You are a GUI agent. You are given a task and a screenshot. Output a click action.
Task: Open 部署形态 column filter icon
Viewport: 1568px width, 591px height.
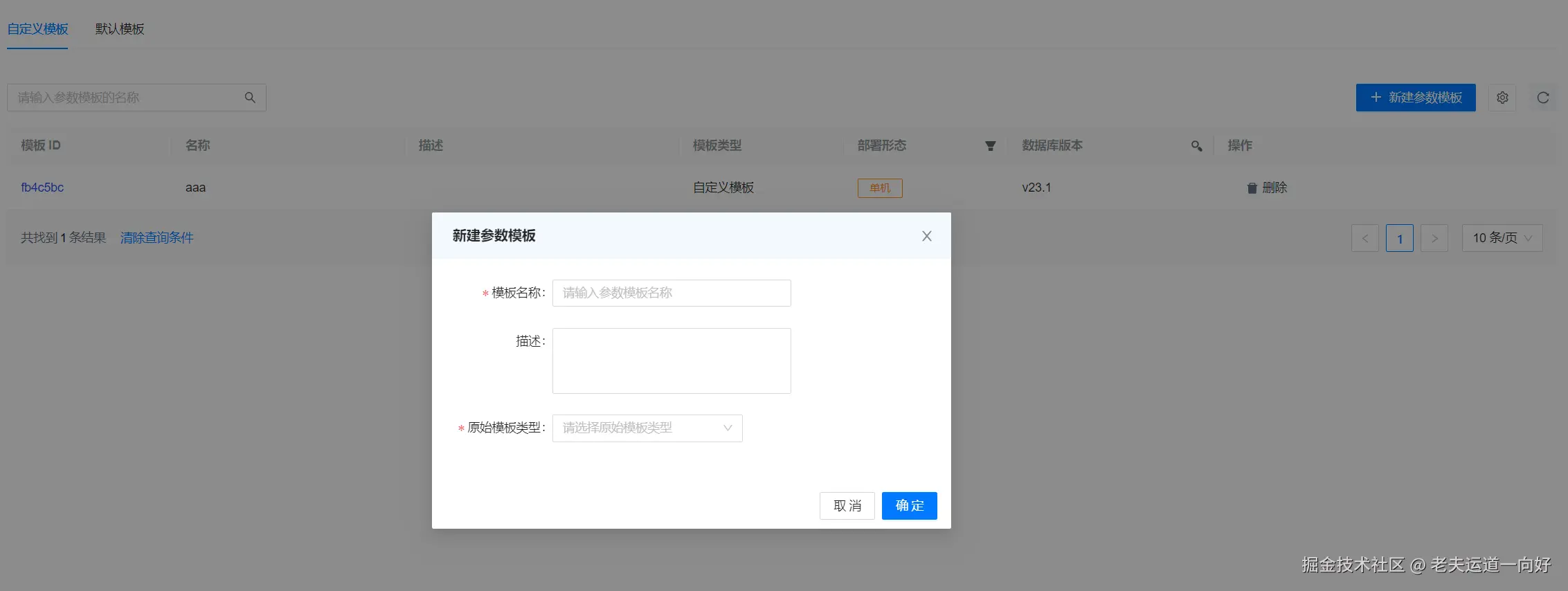tap(990, 145)
